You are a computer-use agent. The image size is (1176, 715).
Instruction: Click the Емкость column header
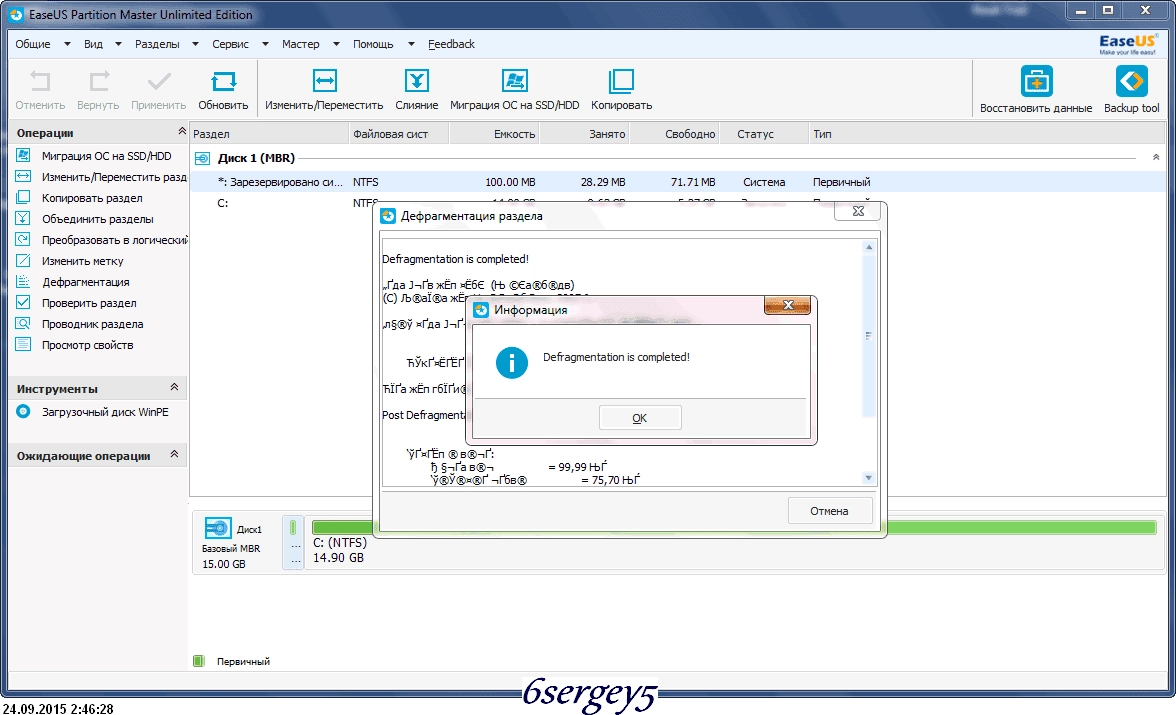tap(495, 134)
